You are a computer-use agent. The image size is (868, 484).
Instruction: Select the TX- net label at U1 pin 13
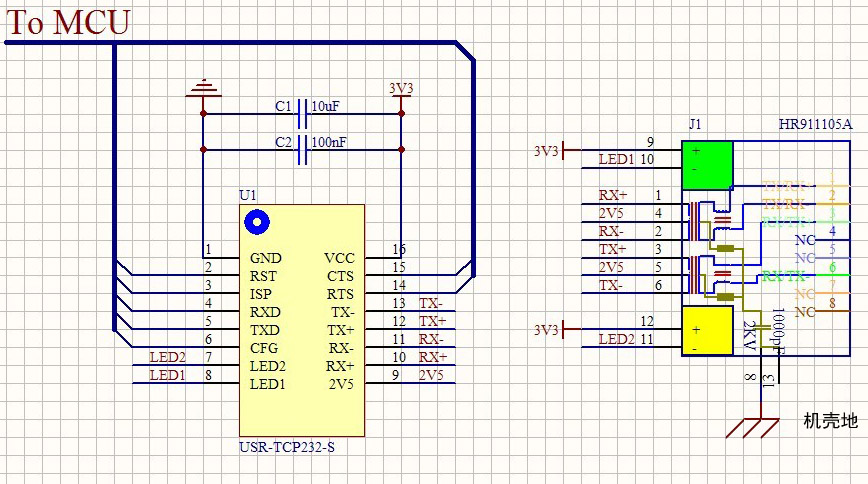(431, 303)
